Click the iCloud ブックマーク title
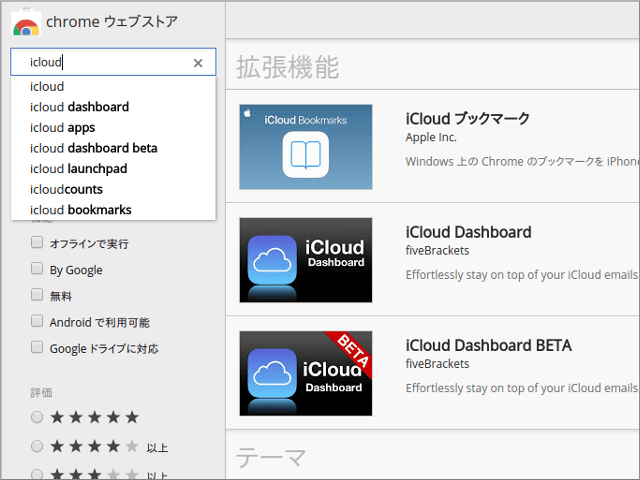The image size is (640, 480). [x=468, y=119]
